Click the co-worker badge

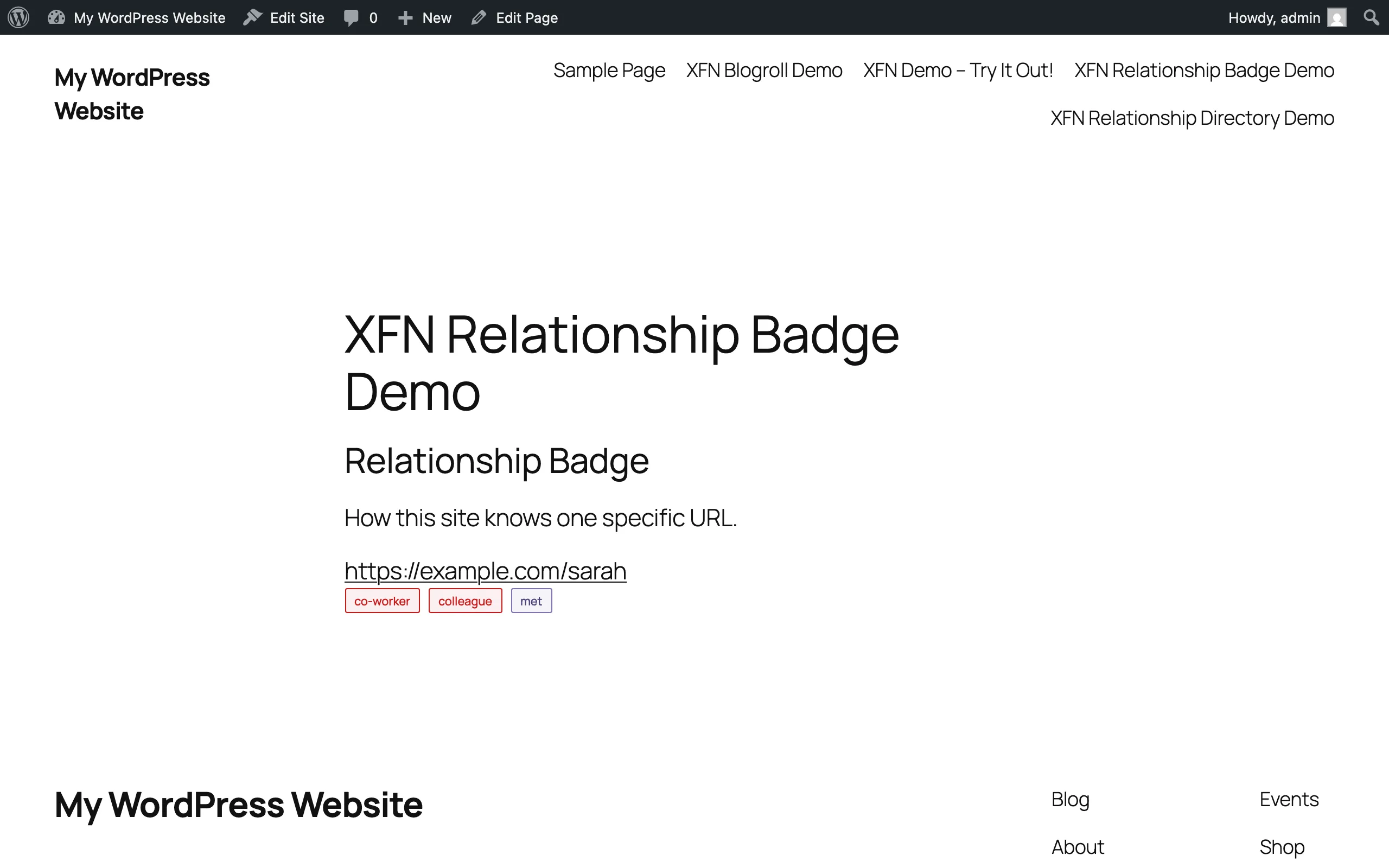point(383,601)
